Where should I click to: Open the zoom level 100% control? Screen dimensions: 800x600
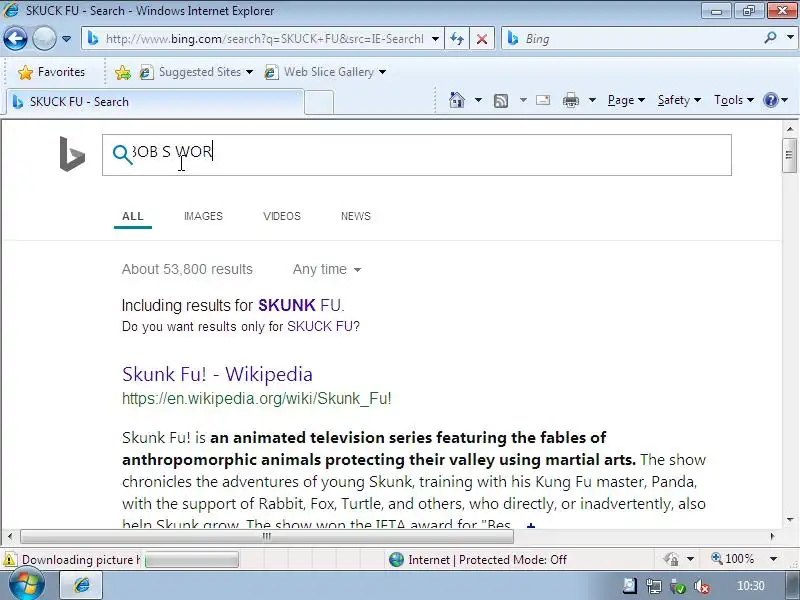[733, 559]
